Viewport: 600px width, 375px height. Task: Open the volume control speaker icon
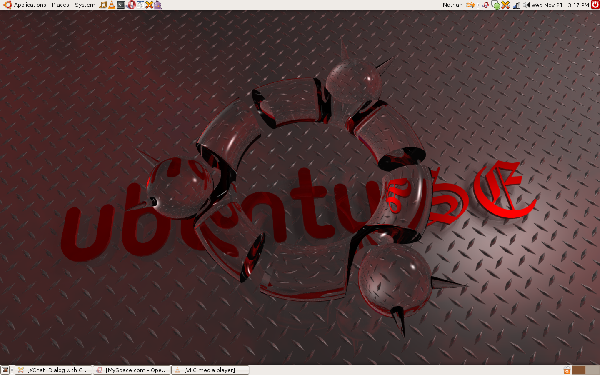click(x=527, y=5)
